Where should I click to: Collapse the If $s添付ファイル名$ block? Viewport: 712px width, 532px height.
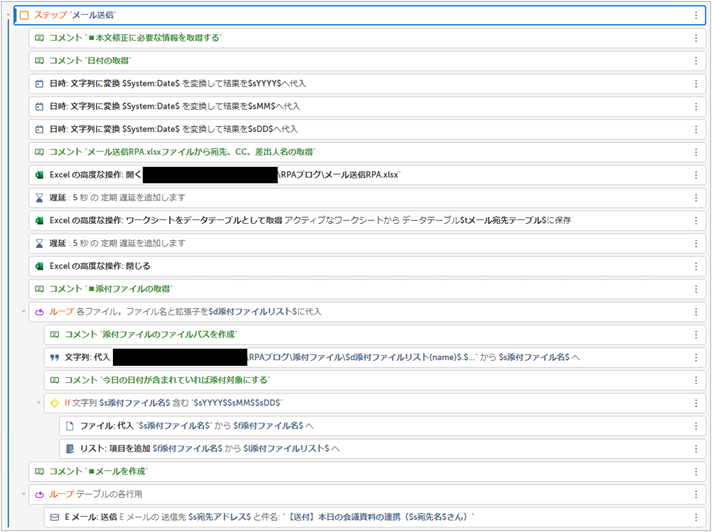click(x=38, y=403)
